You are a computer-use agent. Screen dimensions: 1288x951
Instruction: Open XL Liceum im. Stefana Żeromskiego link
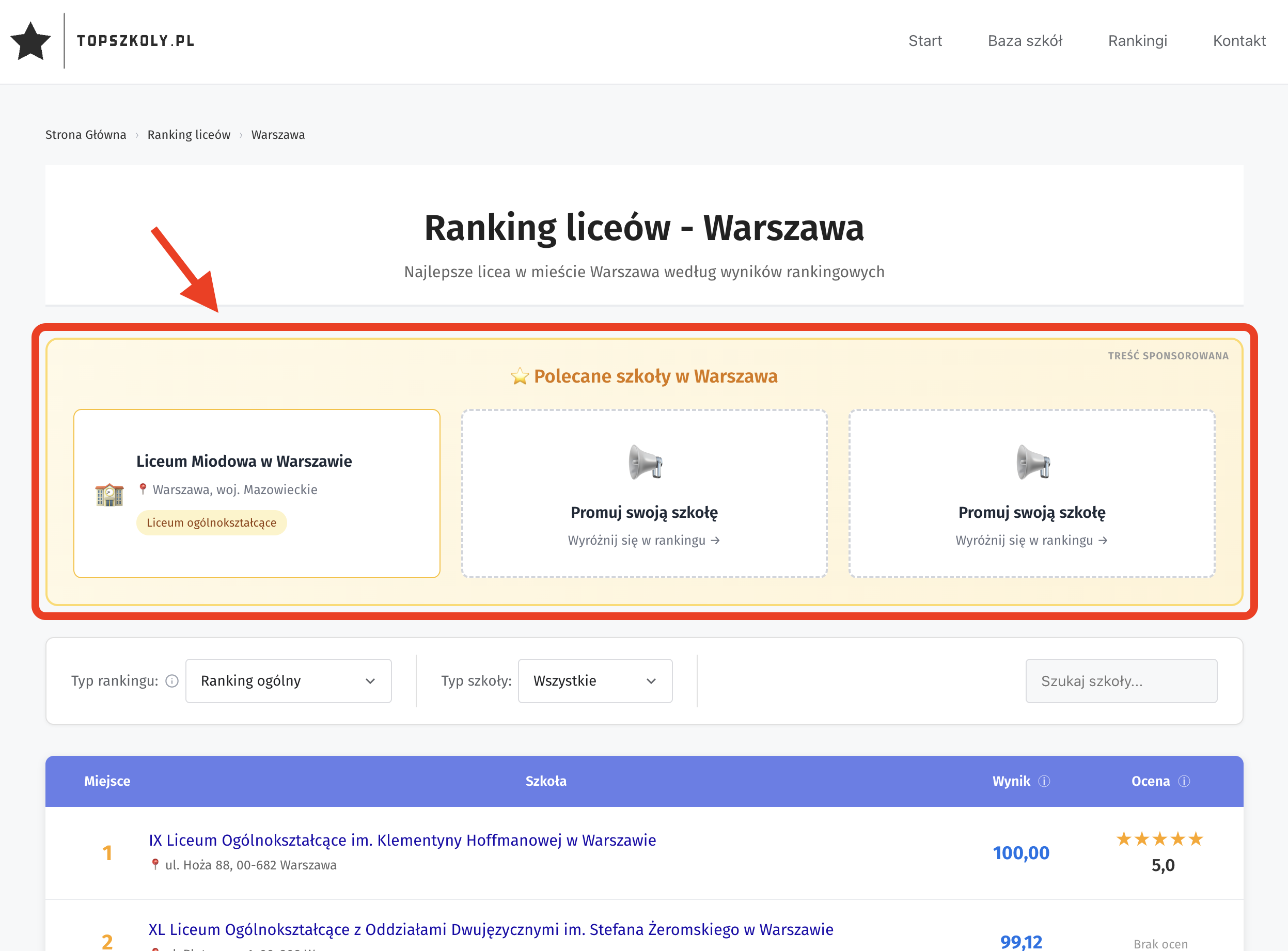tap(491, 929)
